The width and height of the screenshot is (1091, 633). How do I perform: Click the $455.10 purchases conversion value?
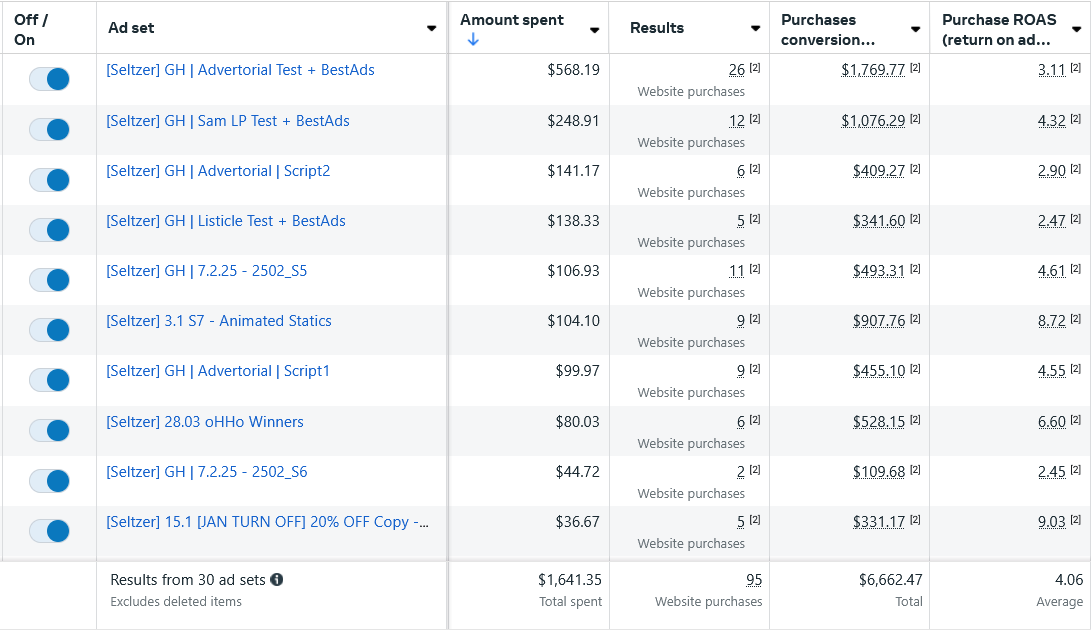pyautogui.click(x=879, y=371)
